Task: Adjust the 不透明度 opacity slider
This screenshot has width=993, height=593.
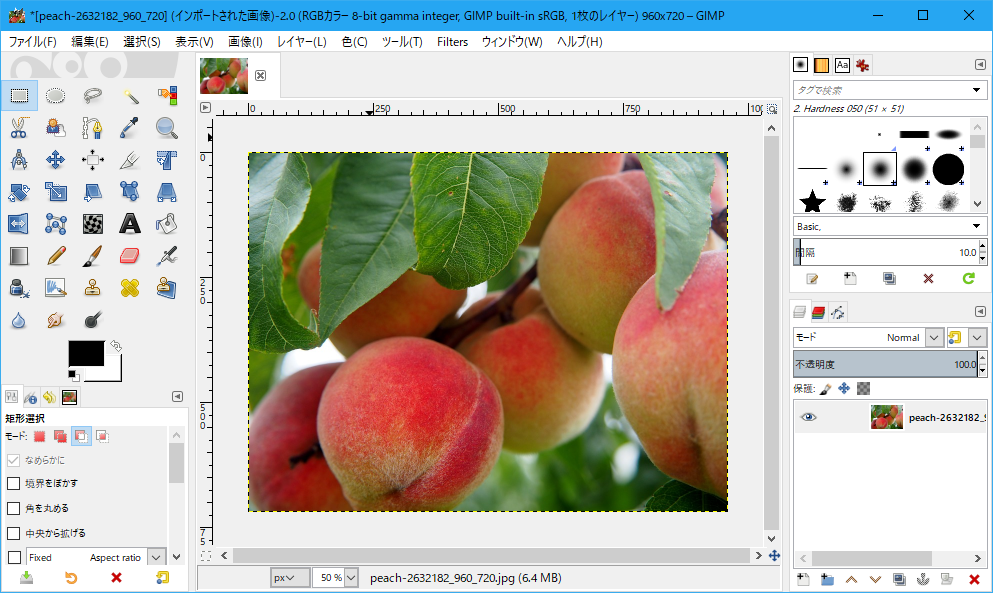Action: [885, 364]
